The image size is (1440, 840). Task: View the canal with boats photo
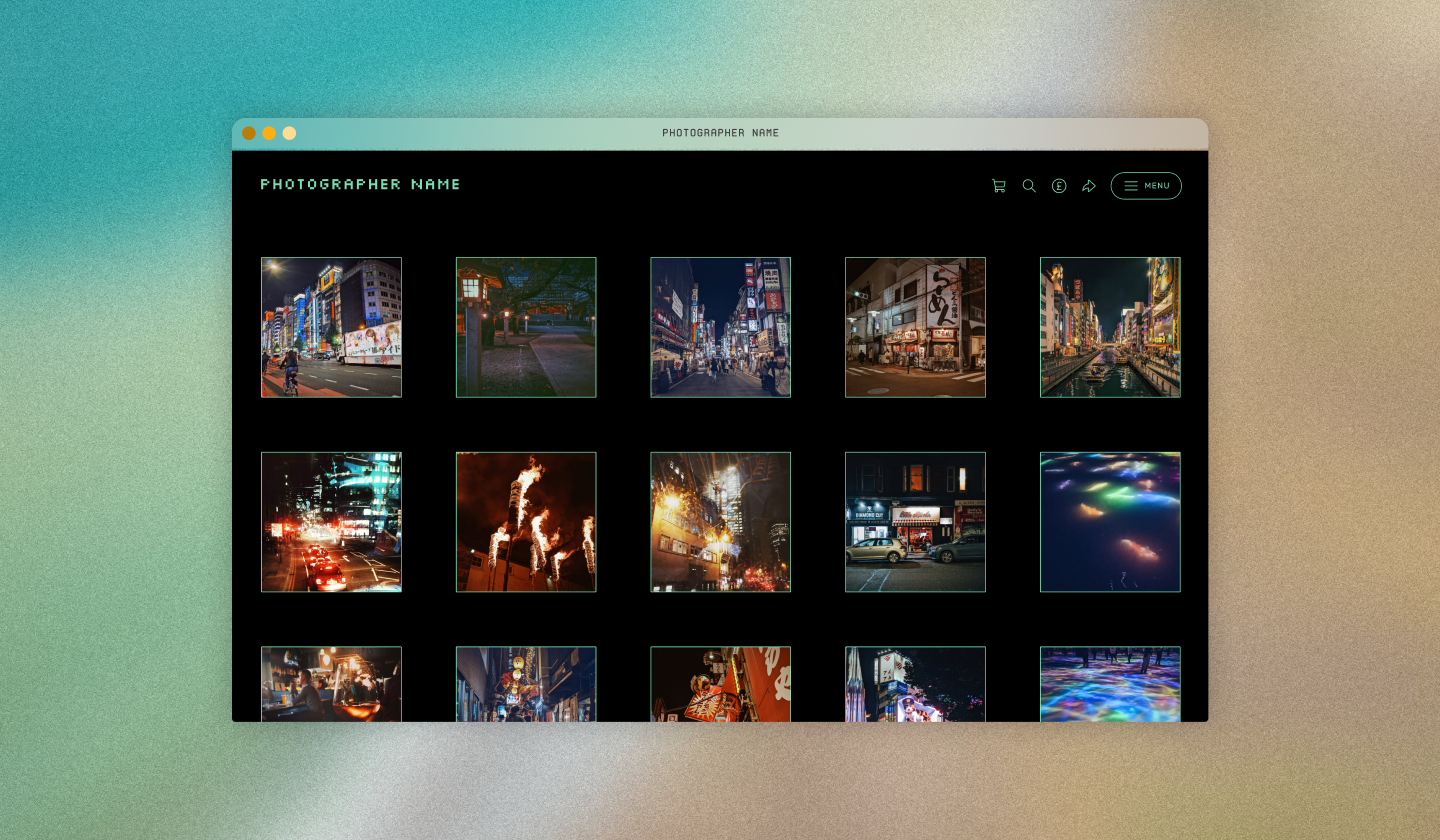(1110, 327)
